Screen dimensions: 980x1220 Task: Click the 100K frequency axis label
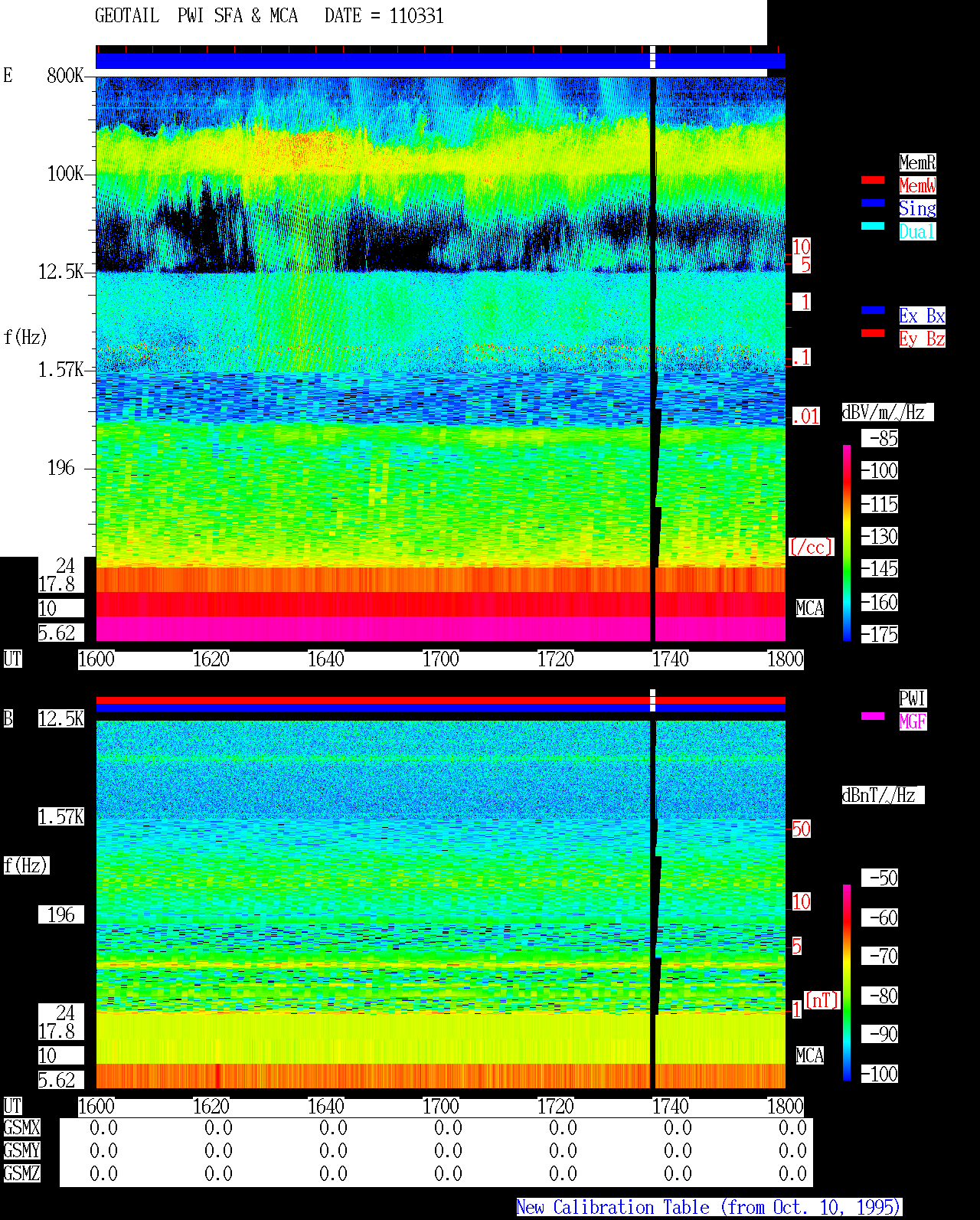(x=65, y=173)
